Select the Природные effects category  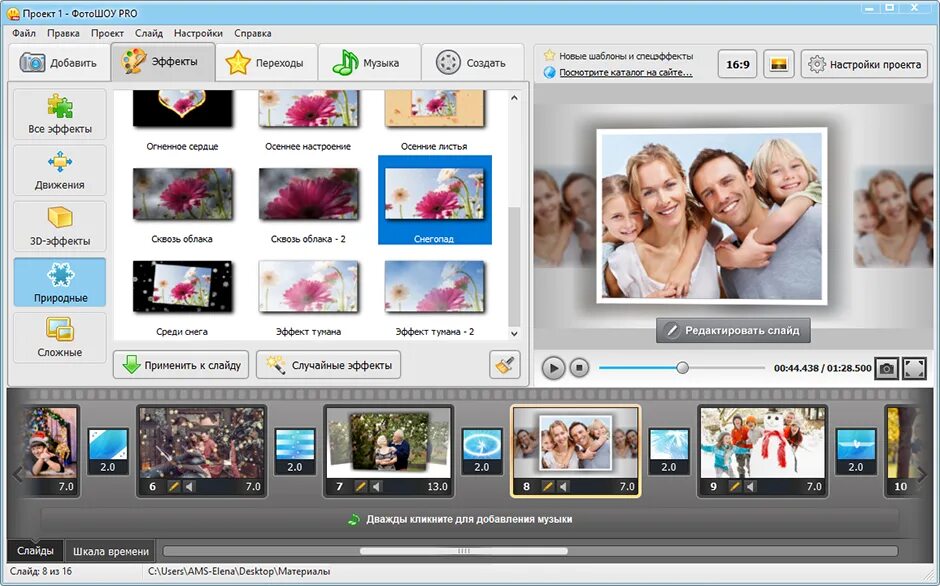pyautogui.click(x=59, y=282)
